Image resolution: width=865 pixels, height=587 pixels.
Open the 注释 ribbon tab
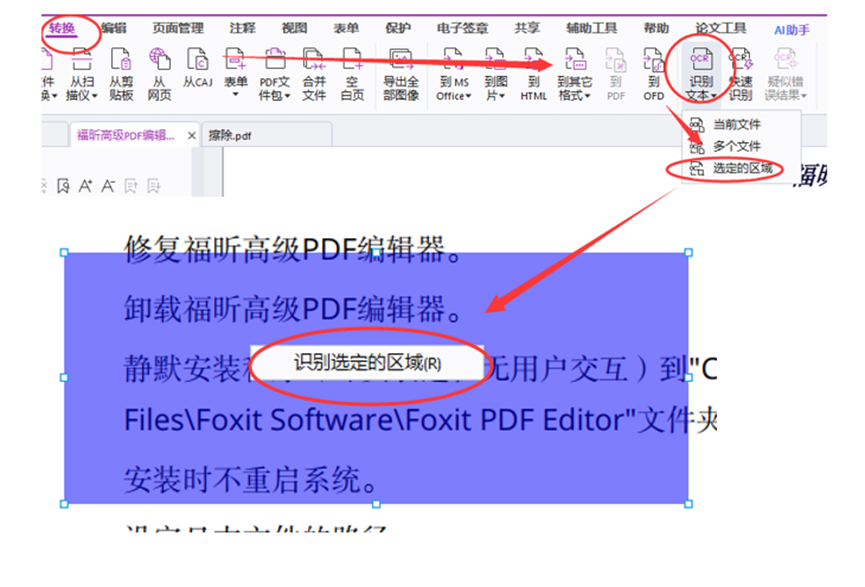coord(243,28)
